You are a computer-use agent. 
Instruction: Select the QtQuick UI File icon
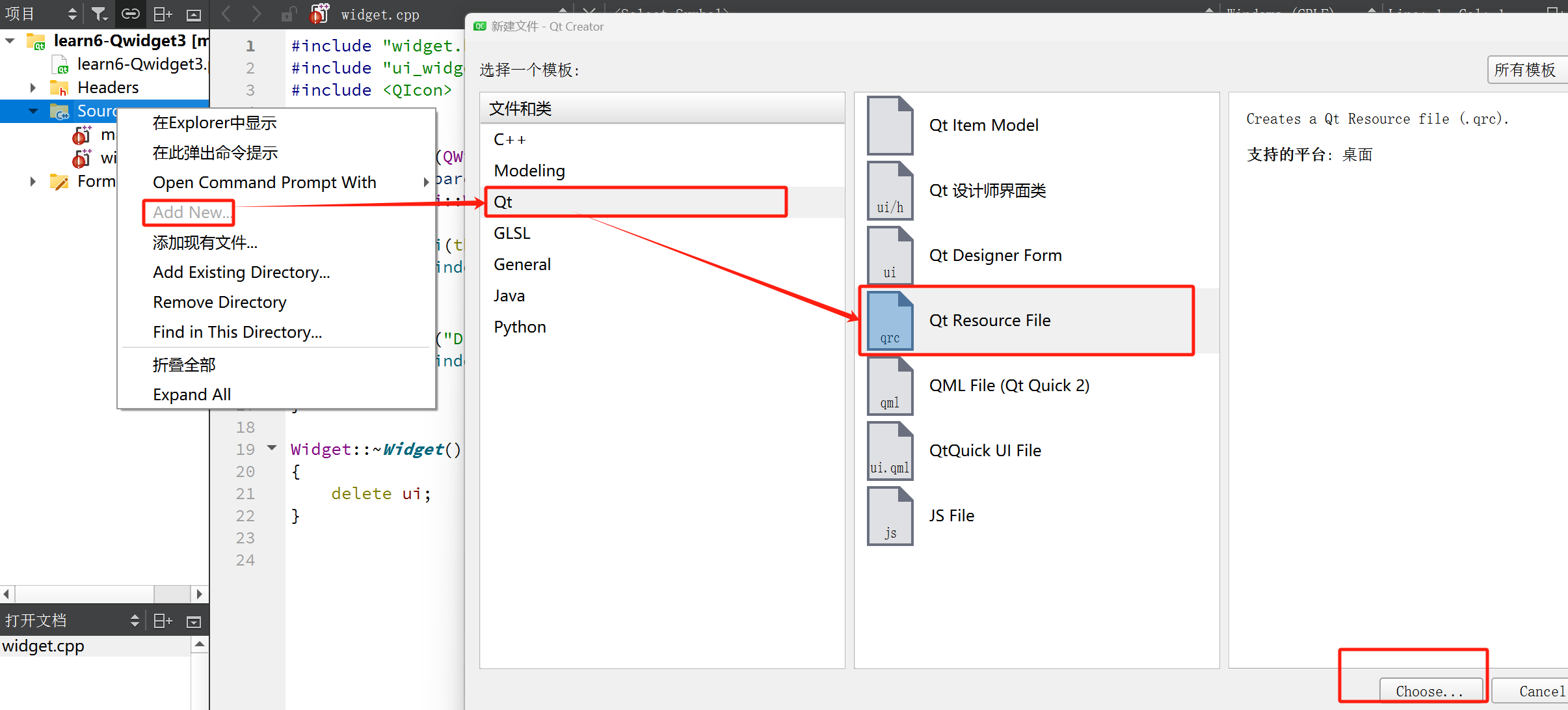[x=890, y=451]
